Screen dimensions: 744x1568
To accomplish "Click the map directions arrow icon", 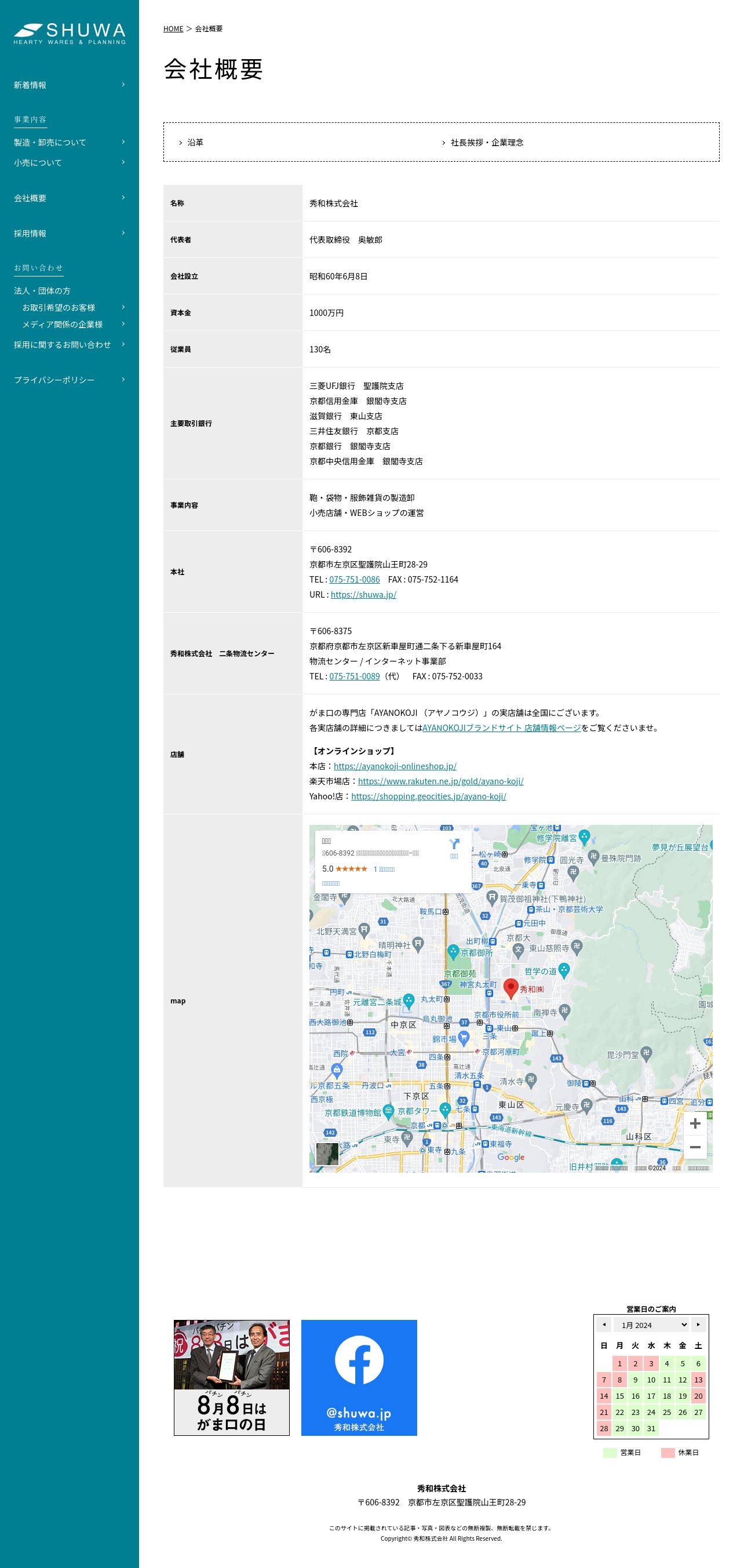I will [454, 844].
